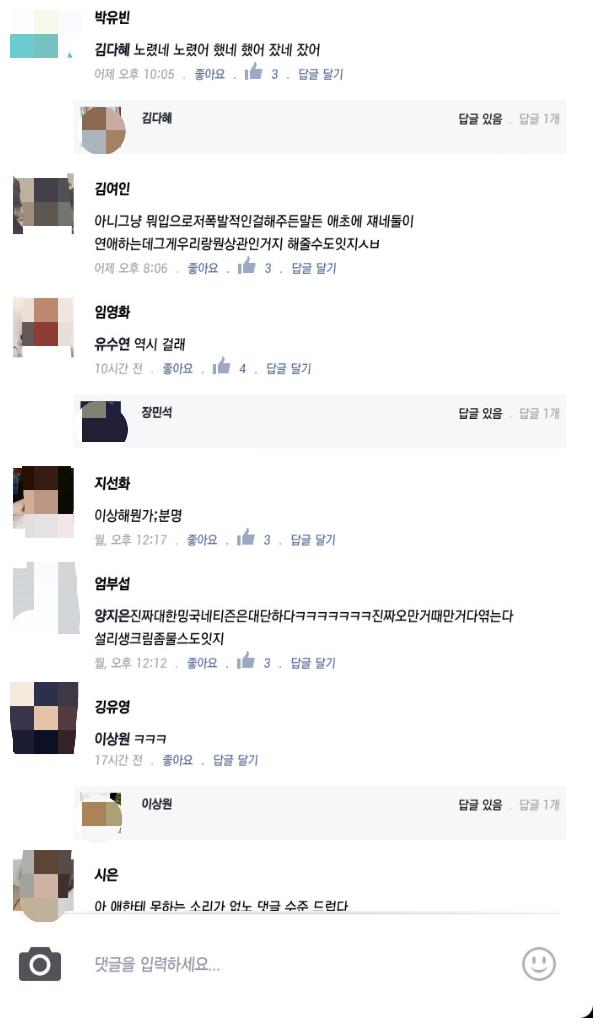Open the emoji smiley picker
The width and height of the screenshot is (601, 1027).
[539, 964]
